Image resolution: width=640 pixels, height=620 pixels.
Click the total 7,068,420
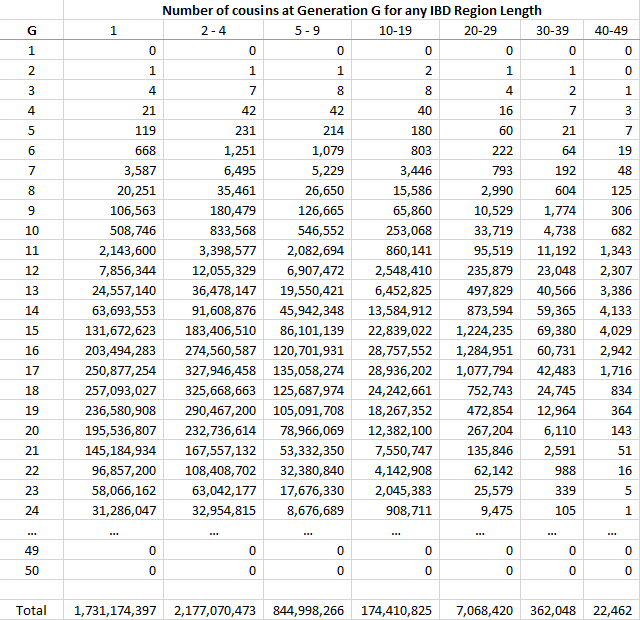click(480, 610)
